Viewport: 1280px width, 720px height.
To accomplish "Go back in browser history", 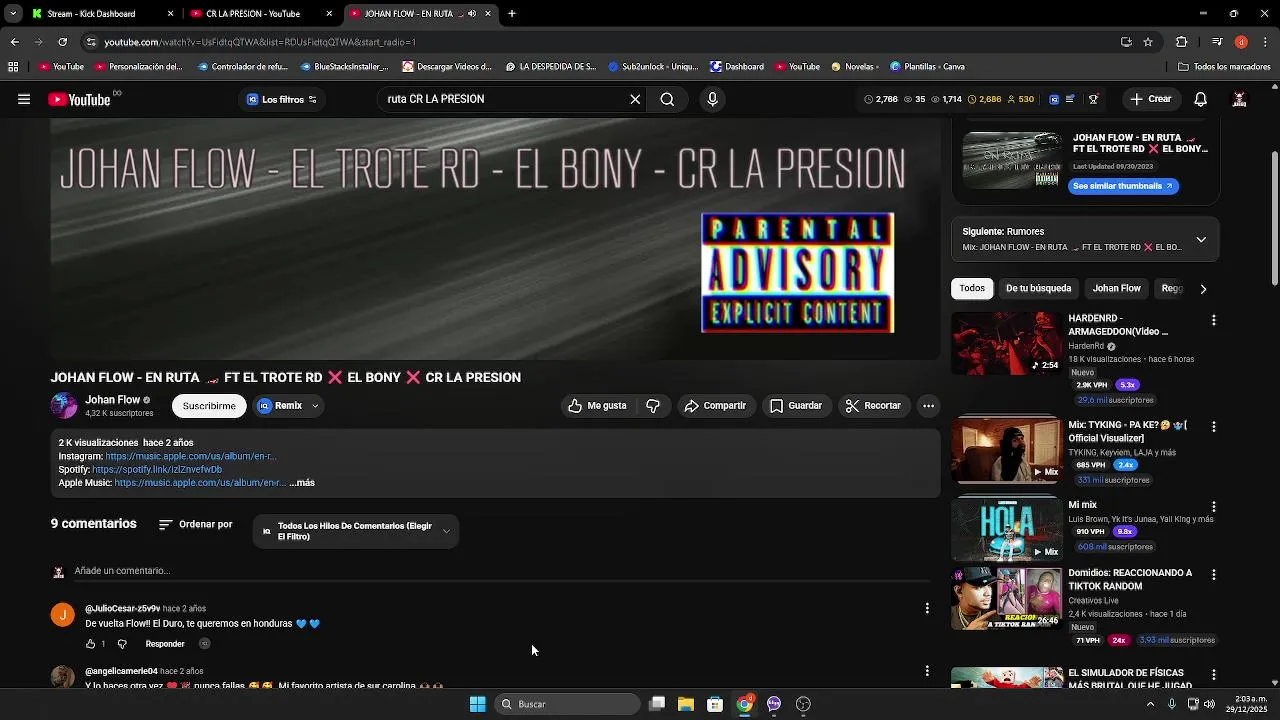I will click(14, 42).
